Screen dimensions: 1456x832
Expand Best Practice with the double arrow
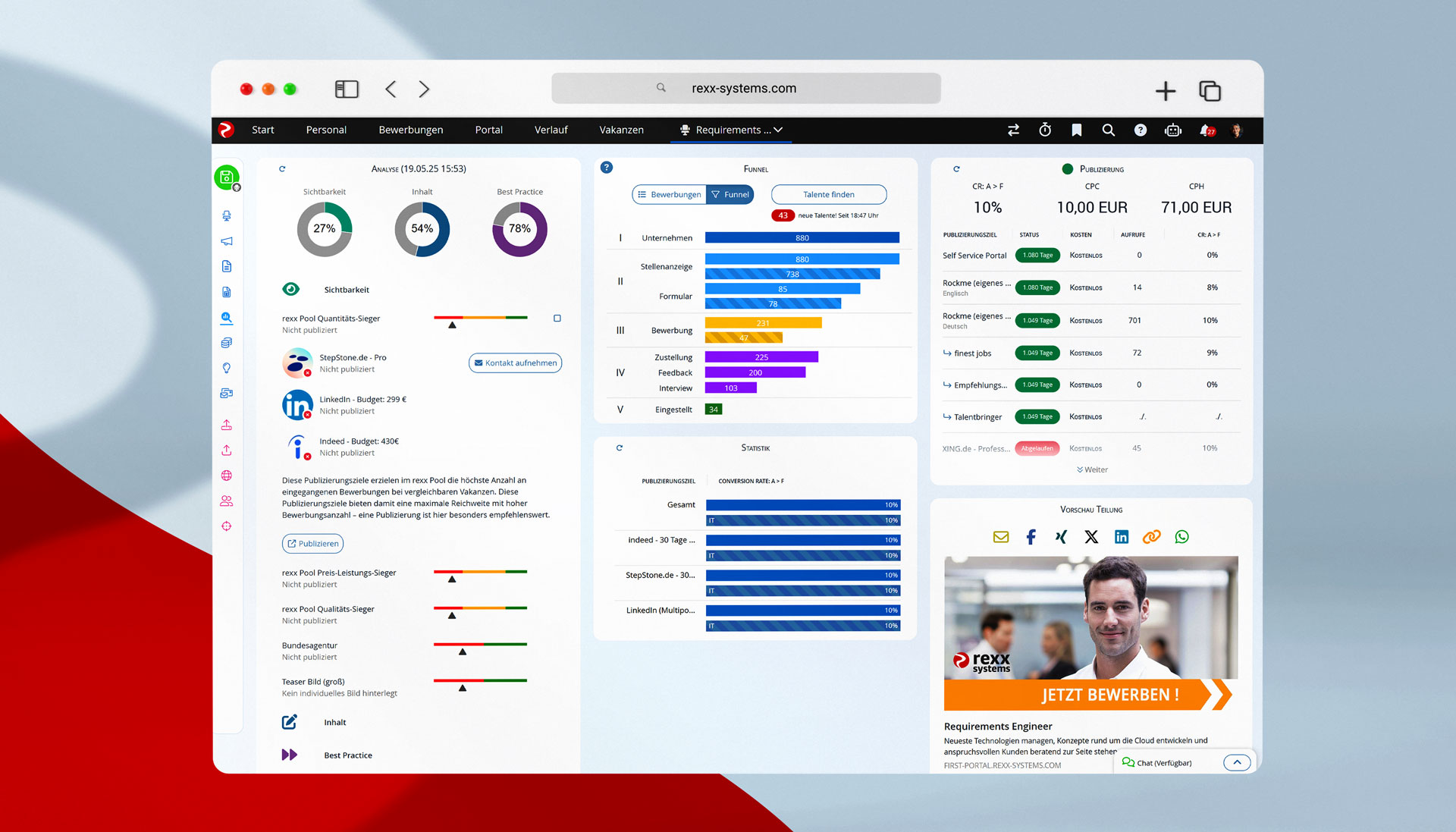coord(289,755)
